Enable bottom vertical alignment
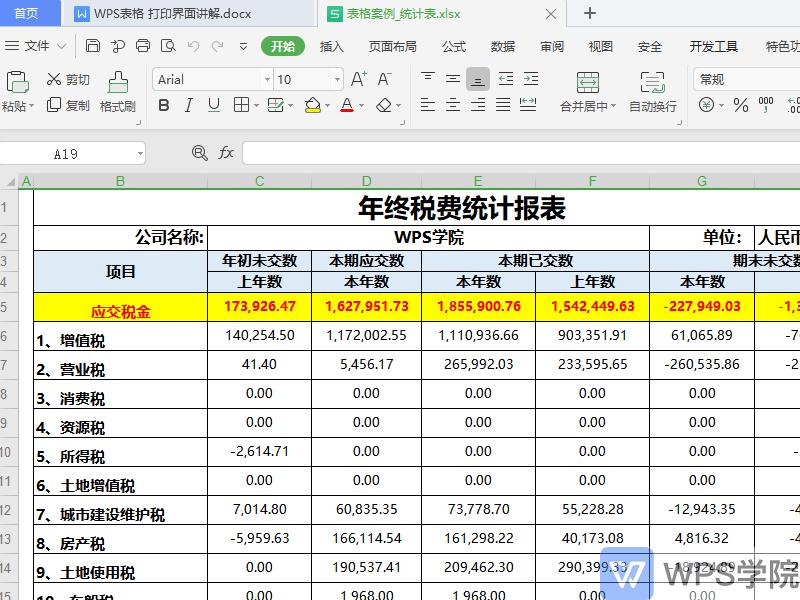 coord(478,78)
